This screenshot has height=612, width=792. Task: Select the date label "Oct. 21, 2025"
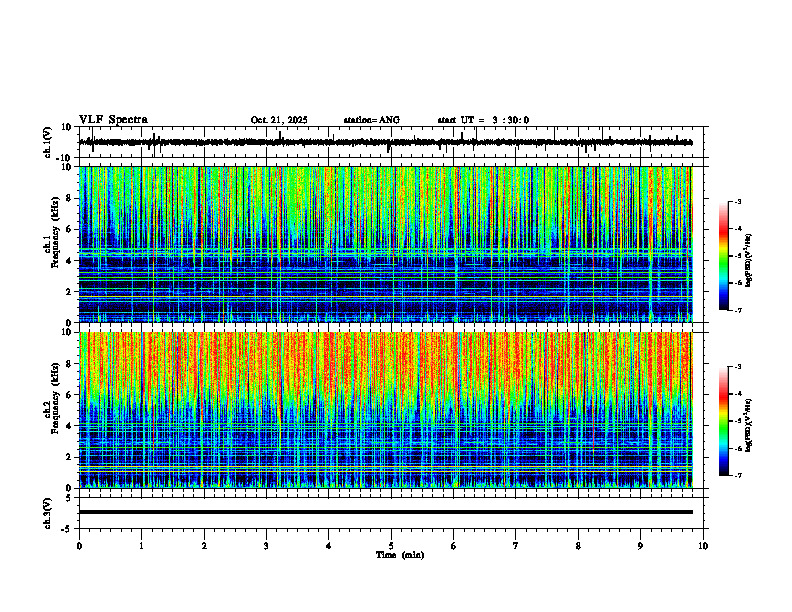[279, 120]
